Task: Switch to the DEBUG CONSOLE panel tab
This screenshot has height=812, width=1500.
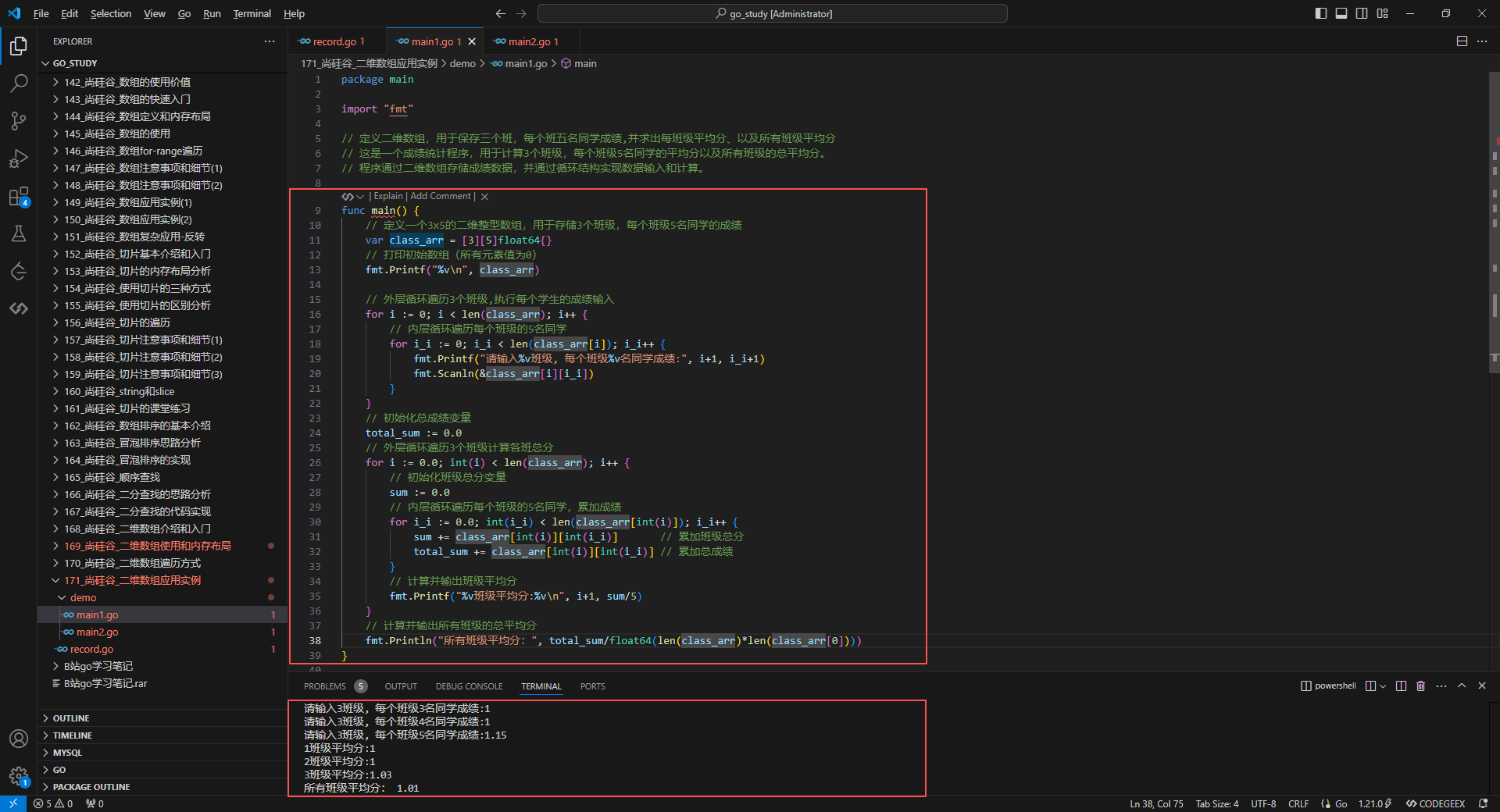Action: point(470,686)
